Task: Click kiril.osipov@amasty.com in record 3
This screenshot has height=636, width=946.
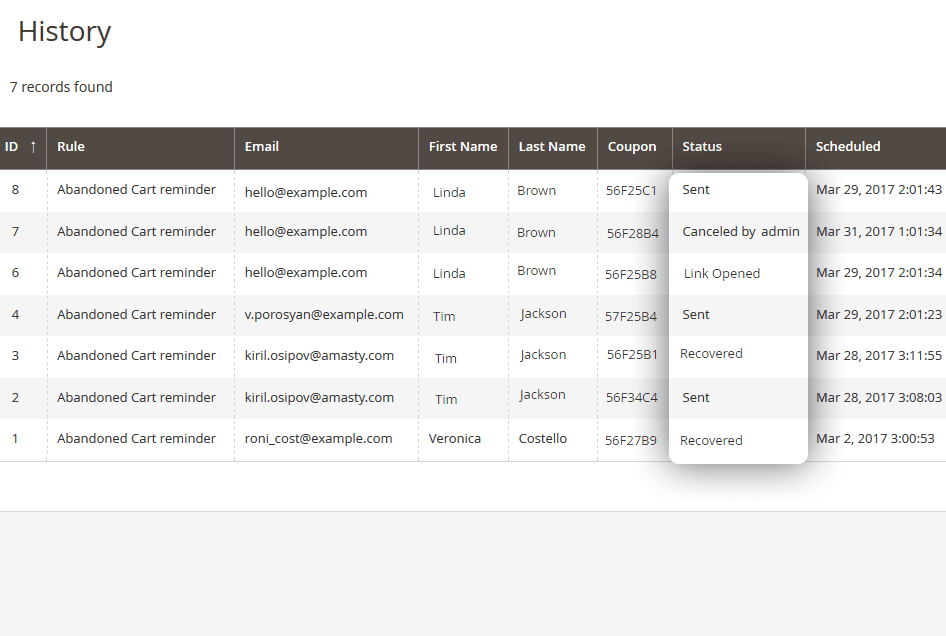Action: tap(319, 355)
